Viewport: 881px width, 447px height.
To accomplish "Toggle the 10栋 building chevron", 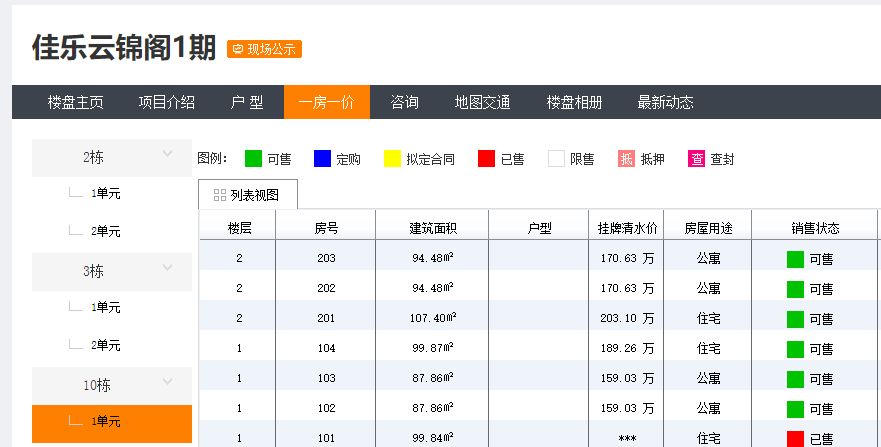I will (x=168, y=383).
